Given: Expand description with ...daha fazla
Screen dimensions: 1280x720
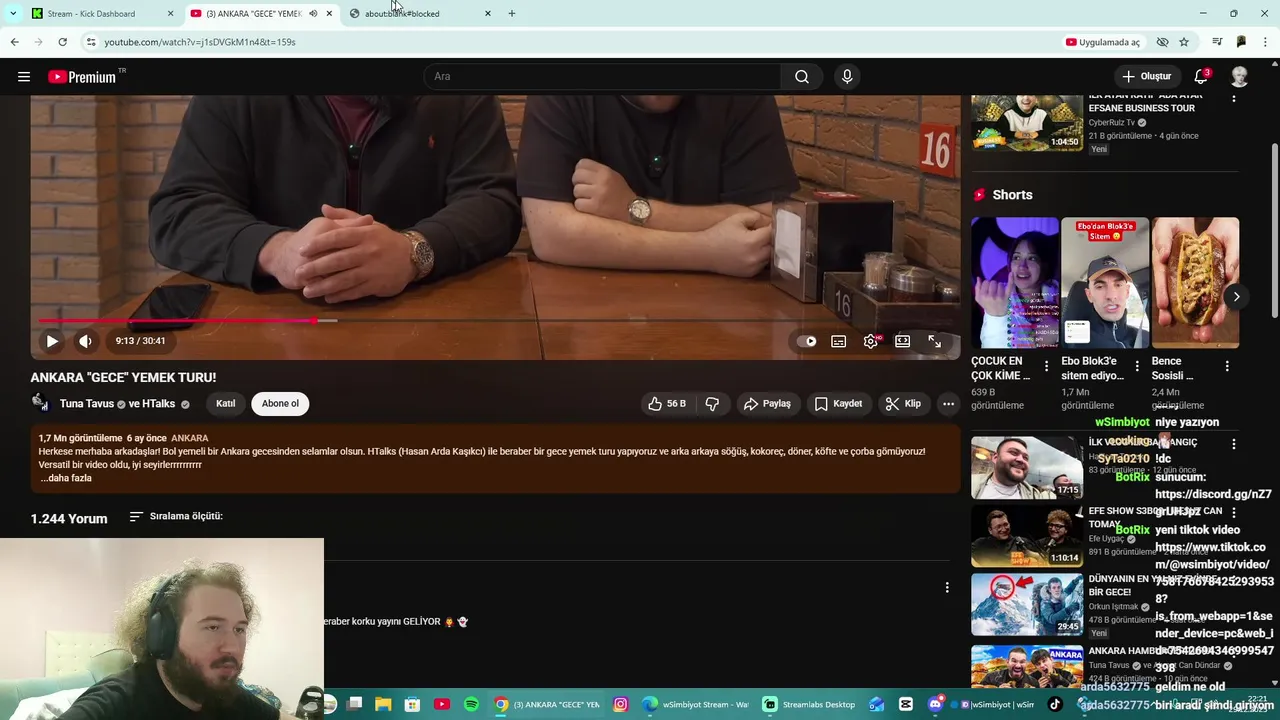Looking at the screenshot, I should [66, 478].
